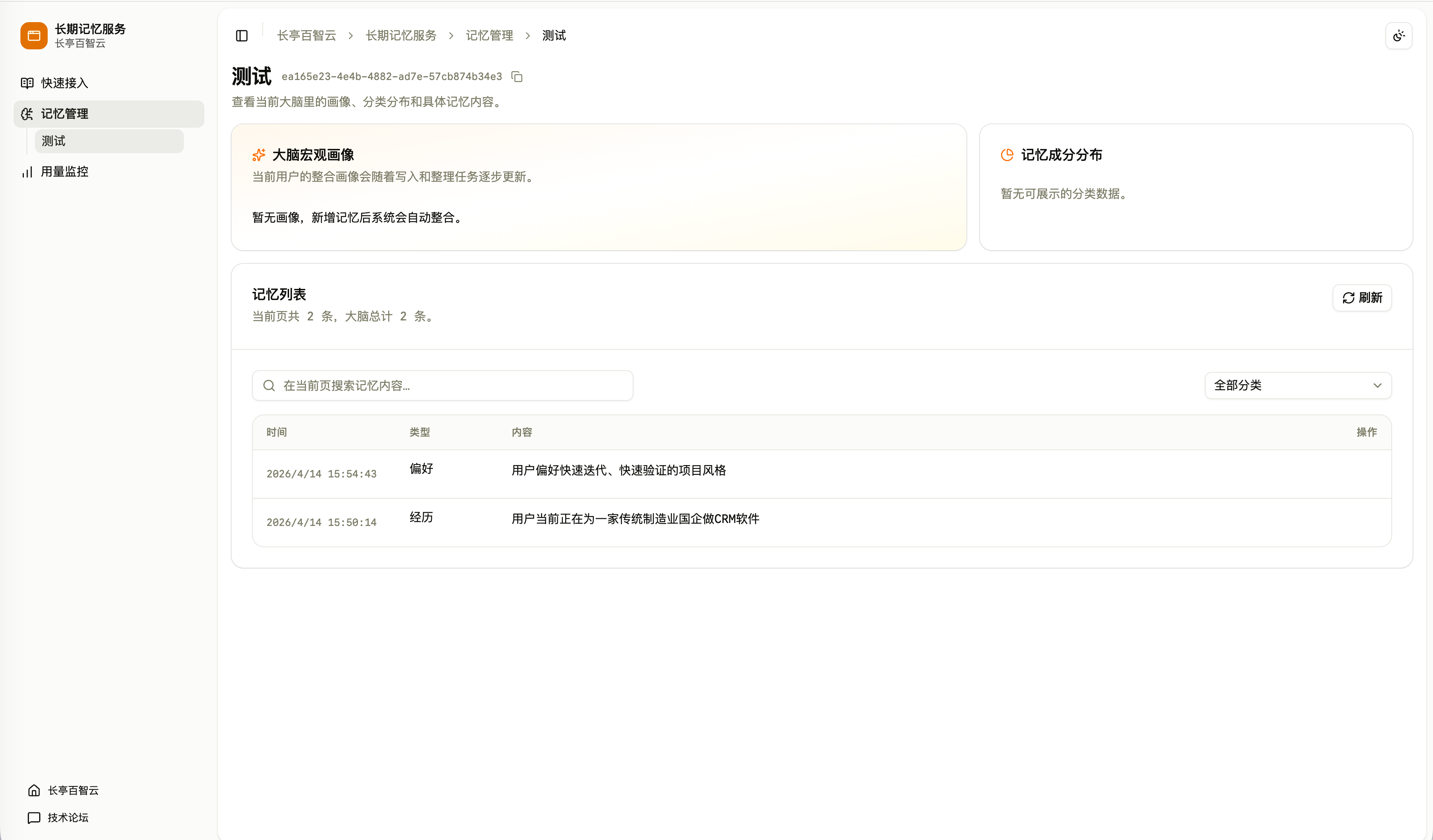Screen dimensions: 1433x840
Task: Click the 时间 column header
Action: pyautogui.click(x=276, y=432)
